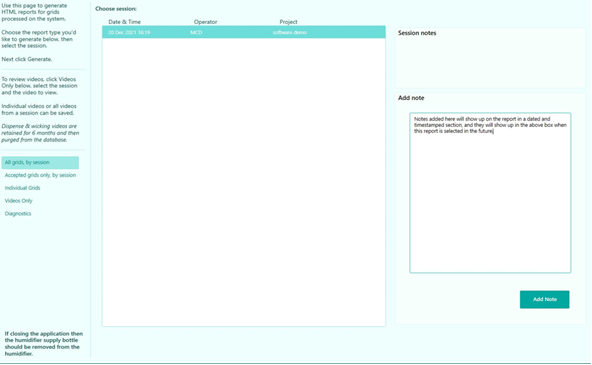Click the Add note heading
This screenshot has width=592, height=365.
click(x=411, y=98)
